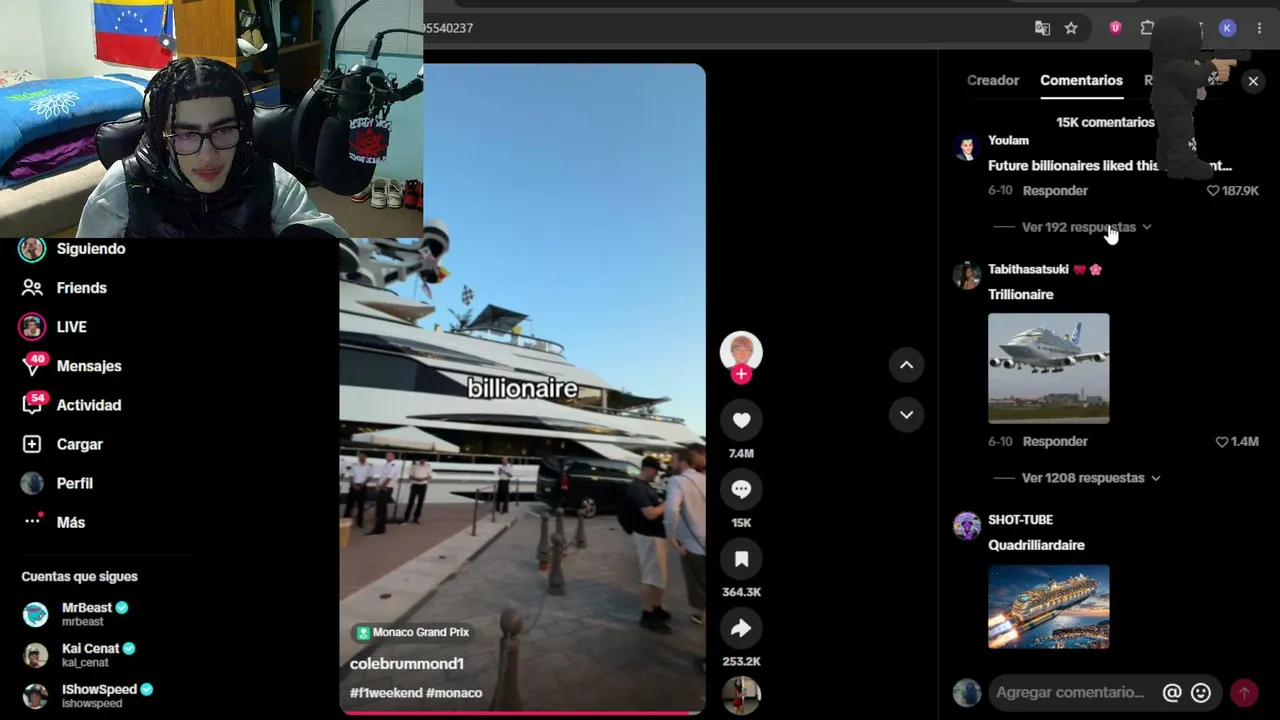Open comments via speech bubble icon
Screen dimensions: 1280x720
pyautogui.click(x=741, y=489)
